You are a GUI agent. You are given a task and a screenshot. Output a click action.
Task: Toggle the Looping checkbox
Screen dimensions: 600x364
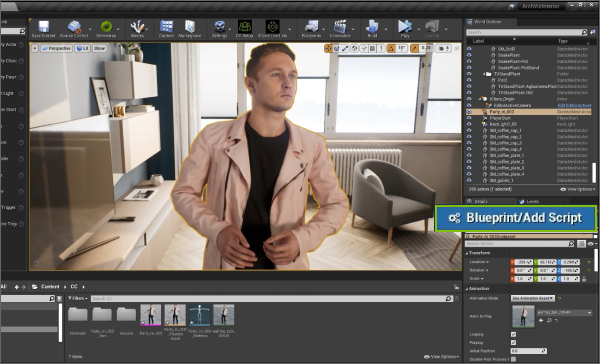(x=513, y=335)
